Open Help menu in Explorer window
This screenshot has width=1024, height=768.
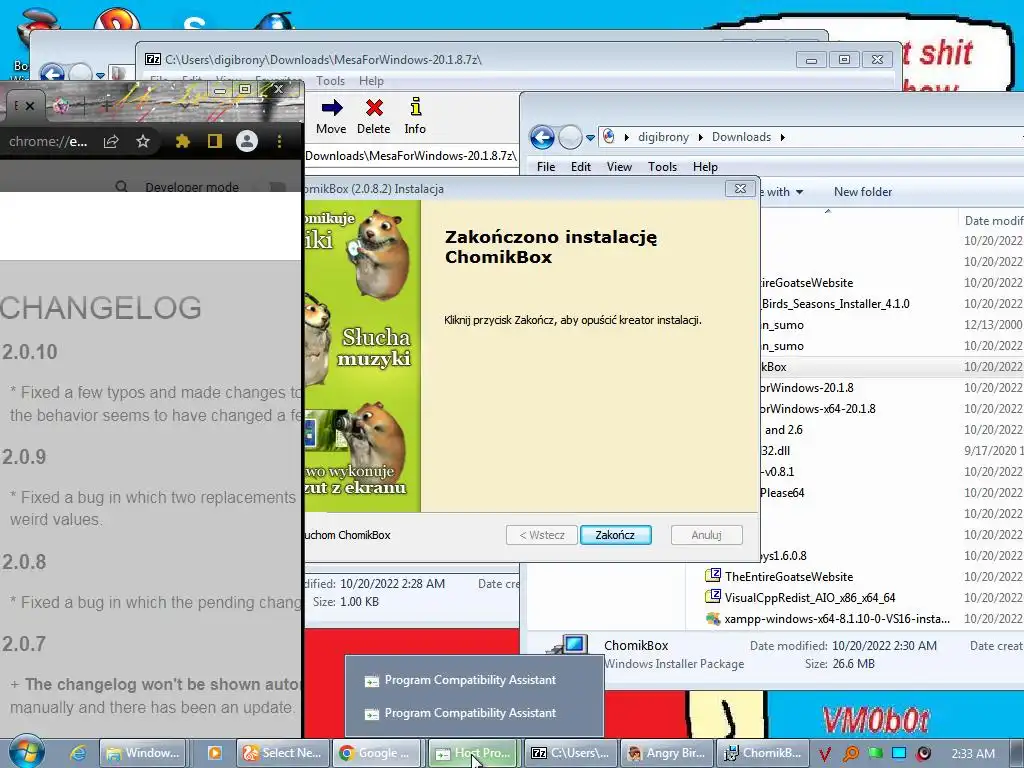tap(705, 167)
